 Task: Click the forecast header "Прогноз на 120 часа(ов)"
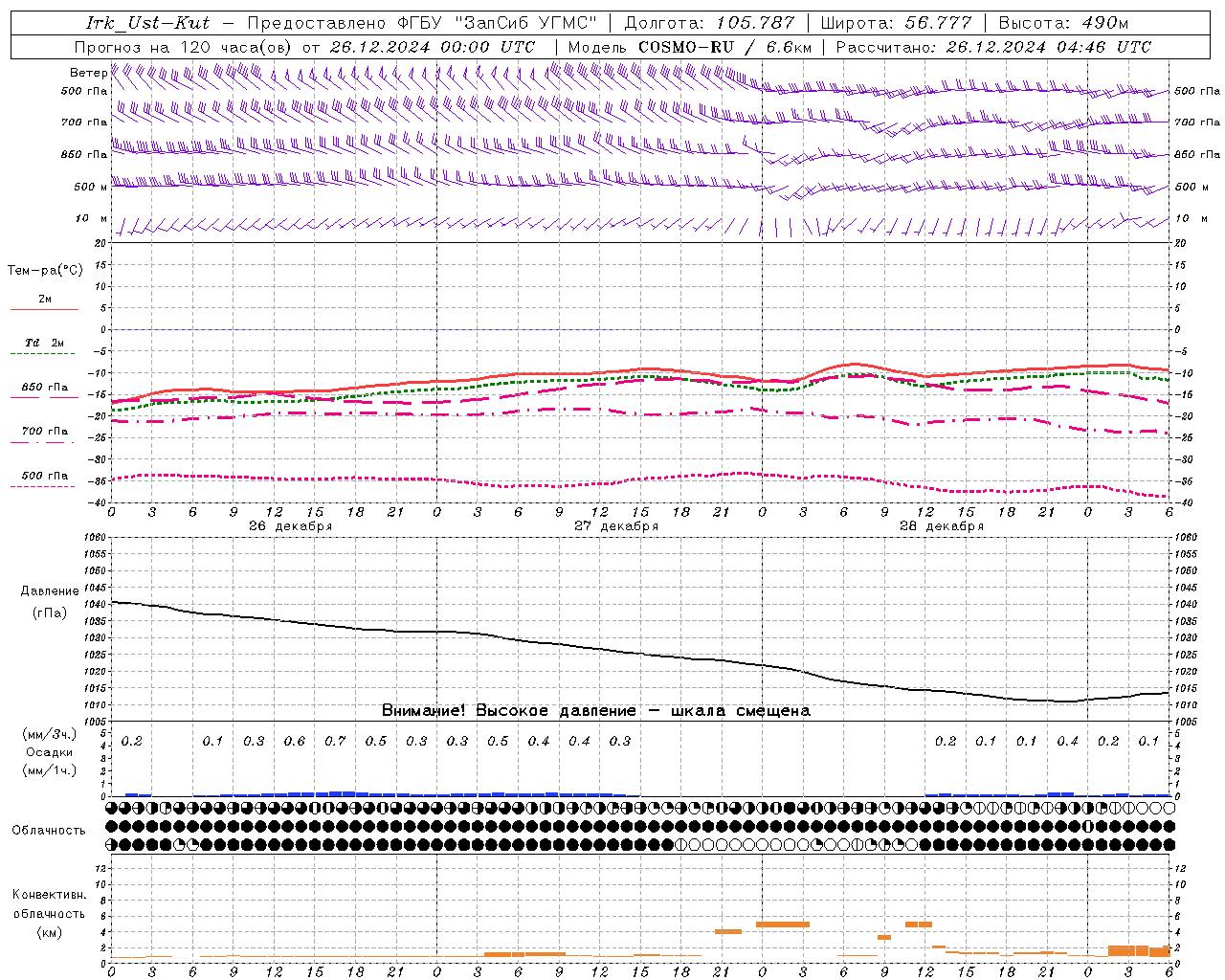tap(184, 47)
